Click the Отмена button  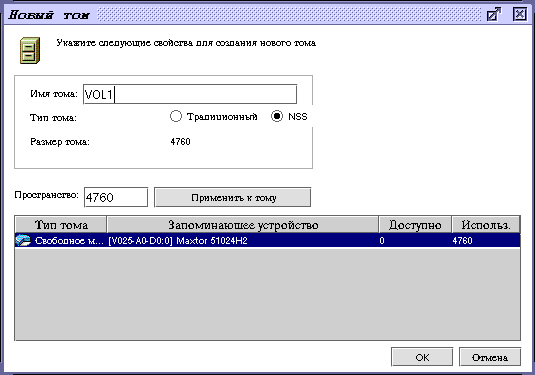[x=490, y=357]
